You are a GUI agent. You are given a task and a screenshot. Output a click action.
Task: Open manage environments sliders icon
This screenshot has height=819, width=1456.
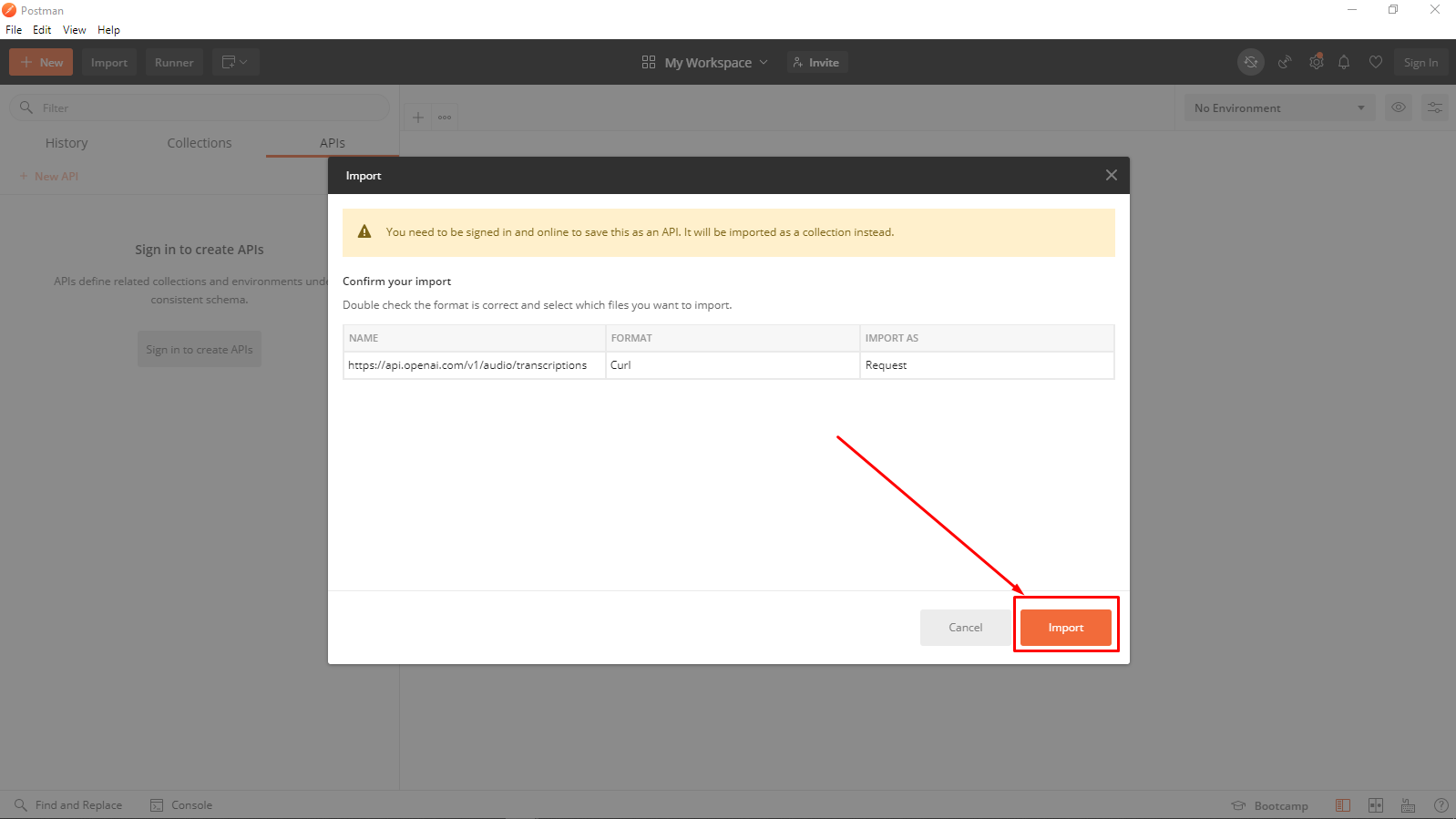[1435, 107]
